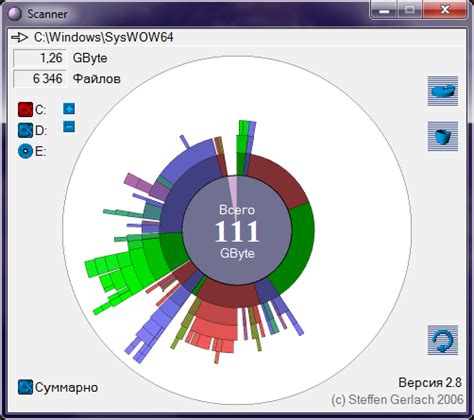Select the E: disc drive icon
Screen dimensions: 474x420
coord(25,151)
